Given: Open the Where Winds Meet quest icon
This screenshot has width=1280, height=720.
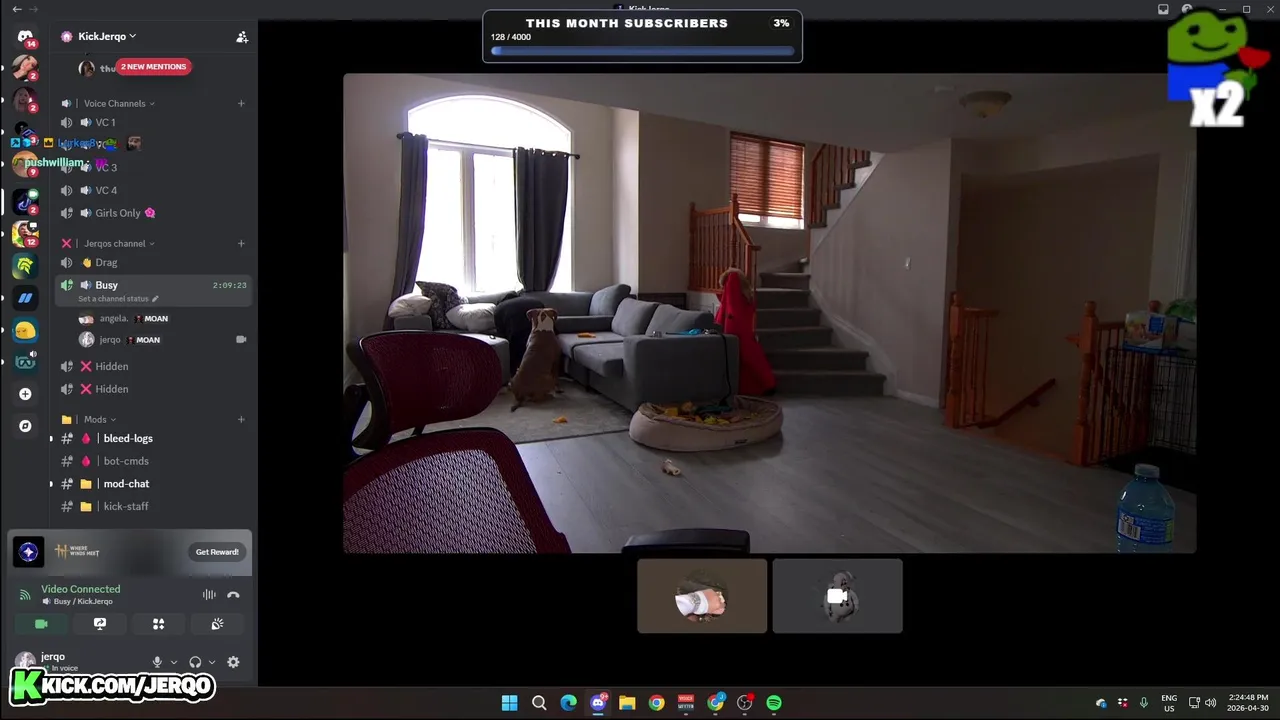Looking at the screenshot, I should 28,552.
